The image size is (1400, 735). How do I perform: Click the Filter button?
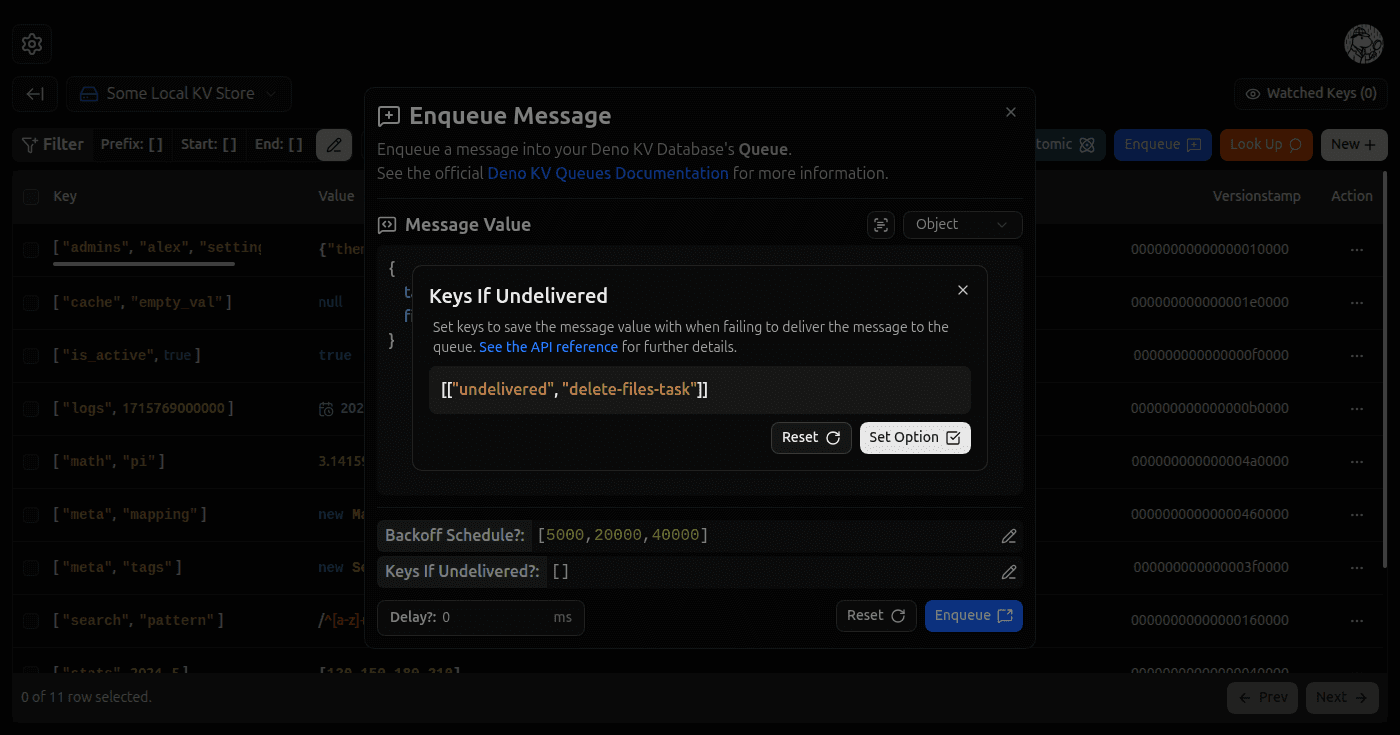(x=53, y=145)
